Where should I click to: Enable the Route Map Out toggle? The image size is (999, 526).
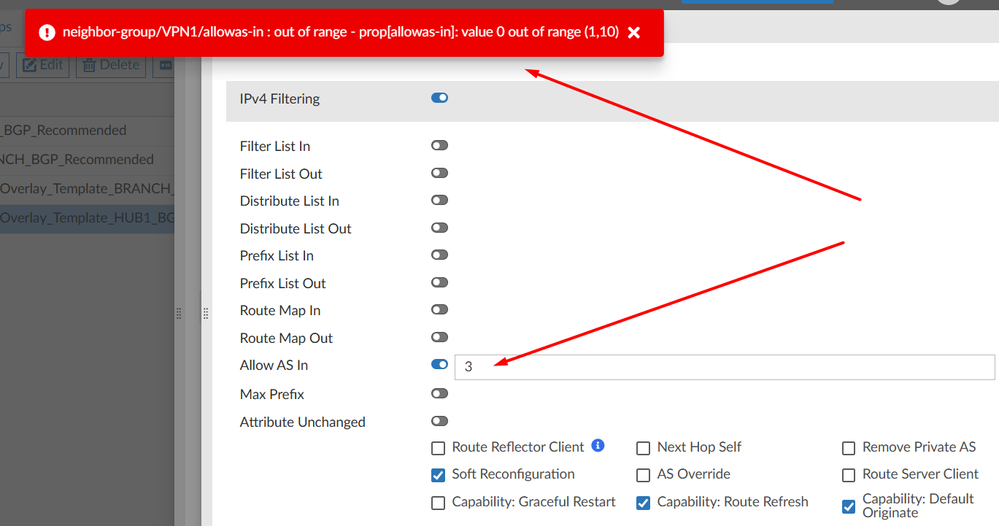[x=439, y=338]
